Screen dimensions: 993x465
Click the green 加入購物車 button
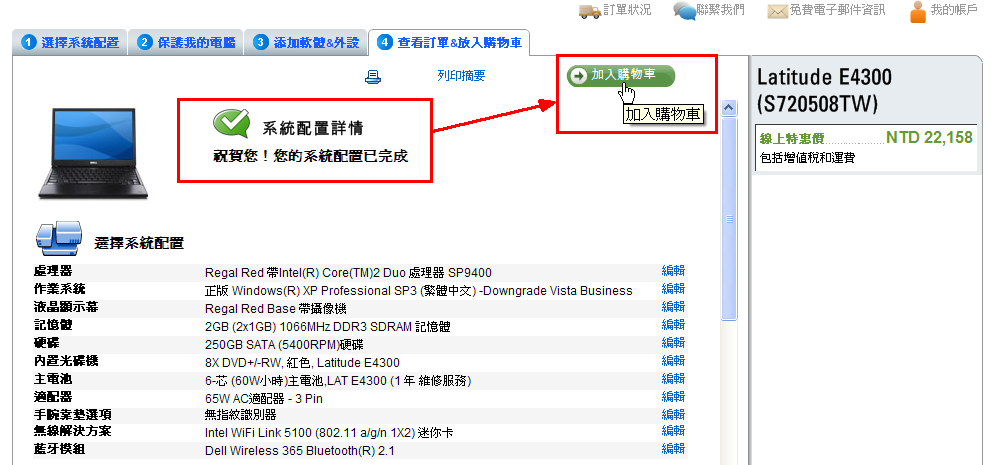click(621, 75)
